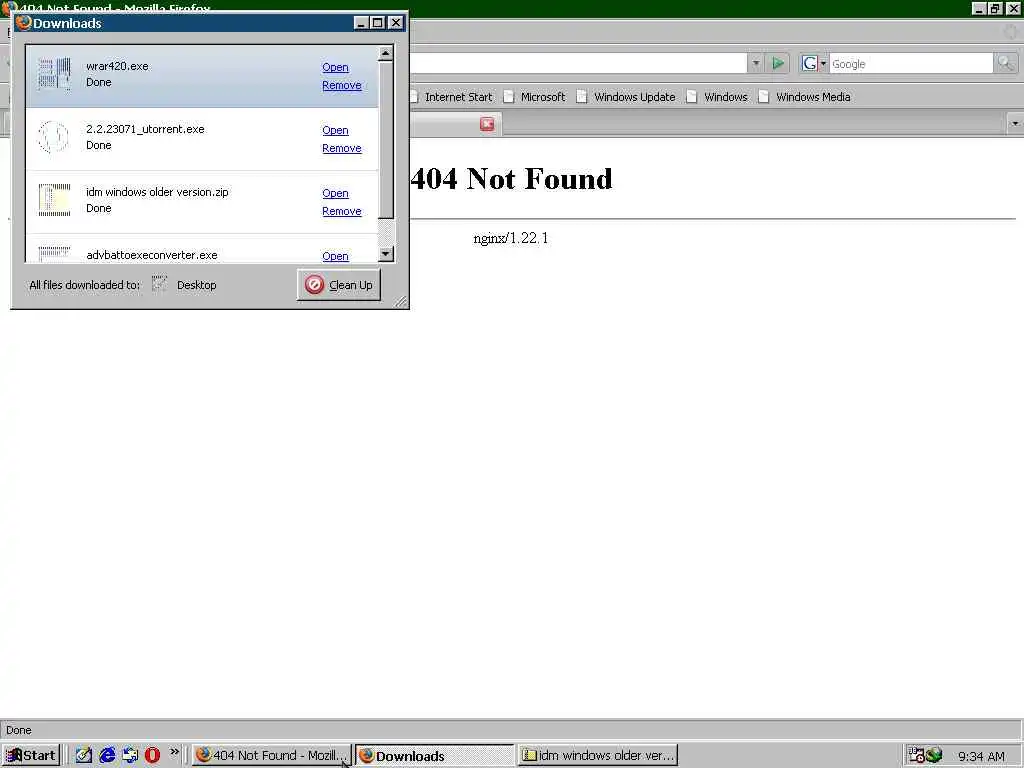The width and height of the screenshot is (1024, 768).
Task: Click the wrar420.exe file icon
Action: pyautogui.click(x=54, y=74)
